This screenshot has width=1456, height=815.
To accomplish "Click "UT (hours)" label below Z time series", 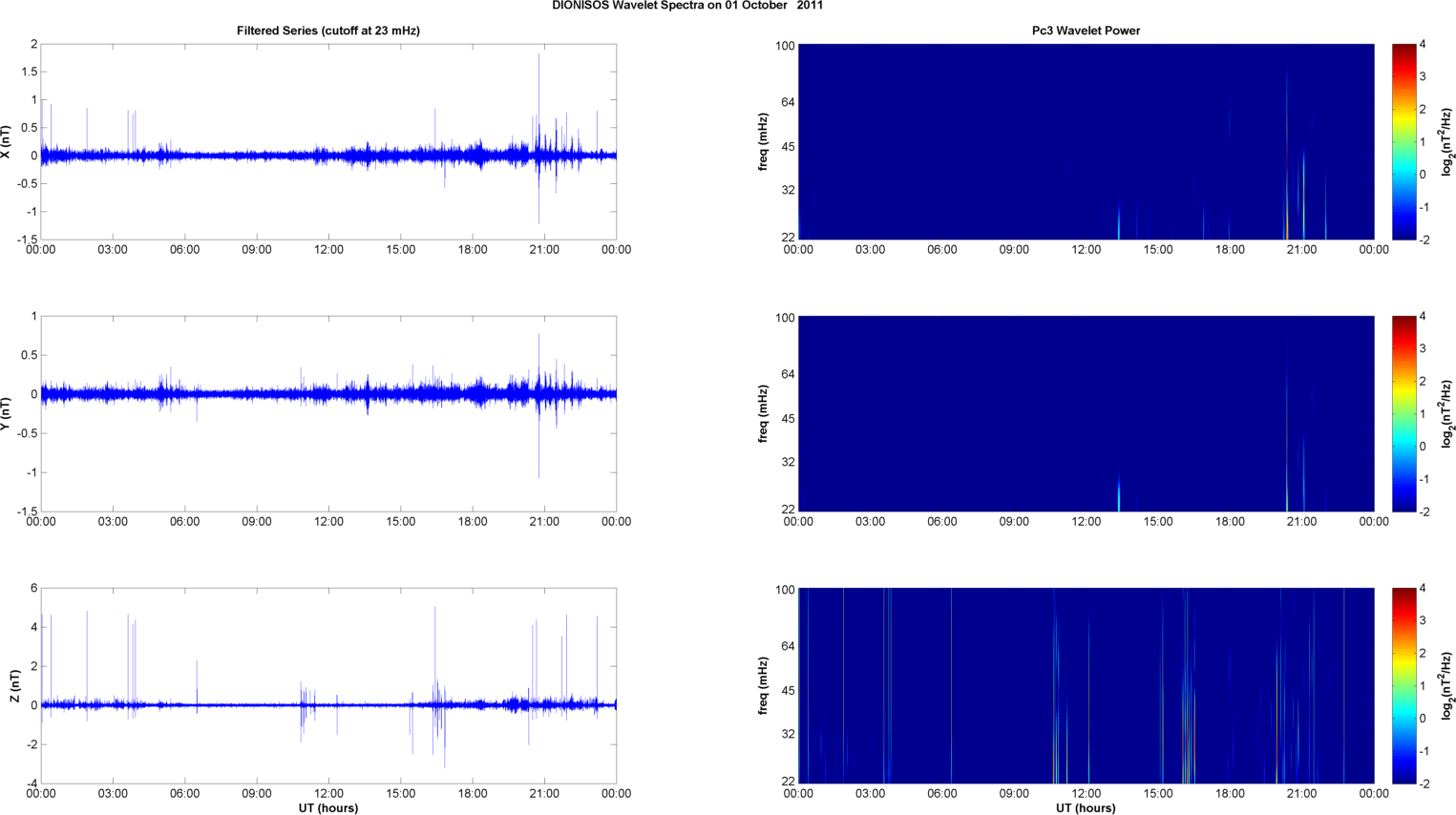I will click(328, 807).
